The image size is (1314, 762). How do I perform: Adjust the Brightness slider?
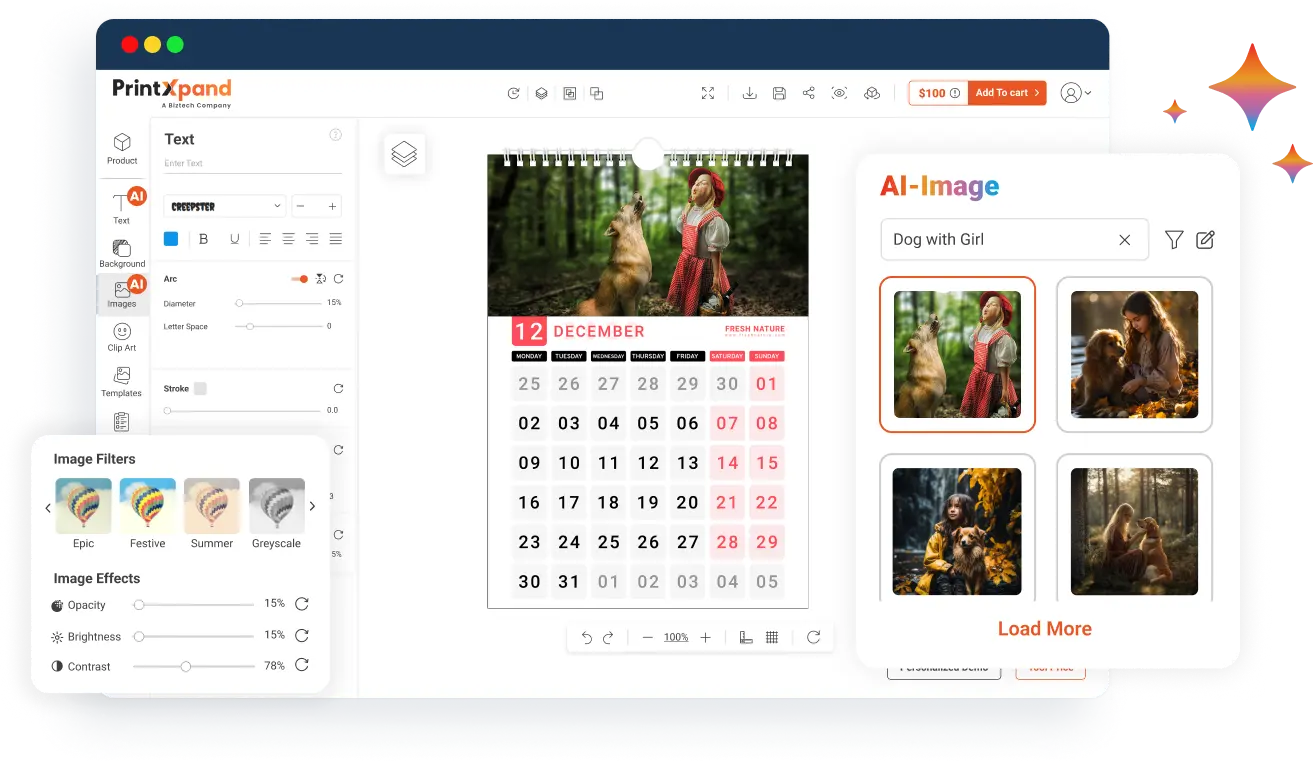(x=194, y=636)
